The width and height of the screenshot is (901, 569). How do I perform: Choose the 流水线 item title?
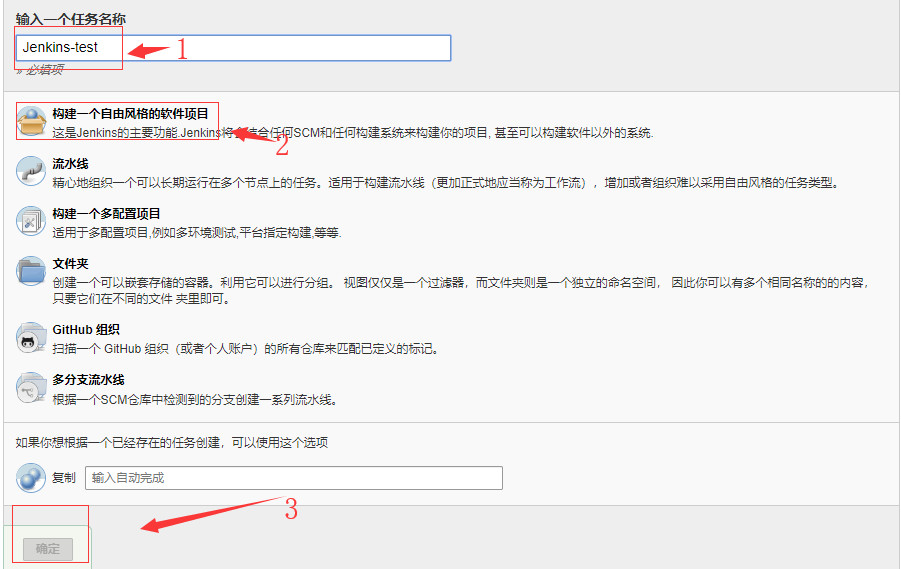click(x=70, y=164)
